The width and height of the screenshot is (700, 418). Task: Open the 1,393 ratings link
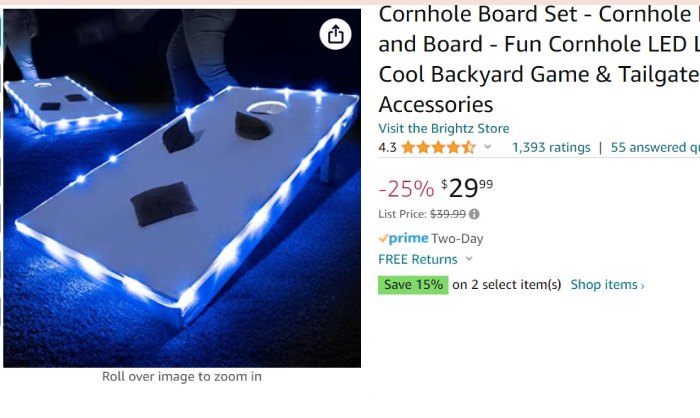(551, 147)
